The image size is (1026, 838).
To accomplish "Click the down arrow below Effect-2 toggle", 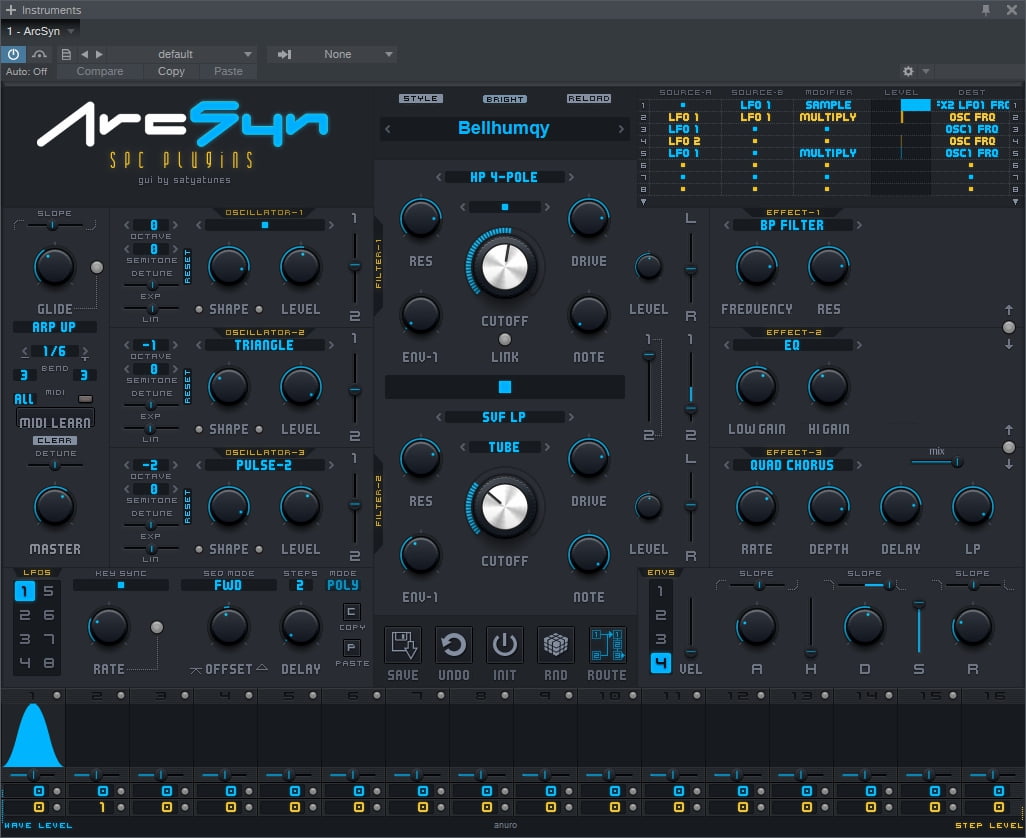I will (x=1009, y=464).
